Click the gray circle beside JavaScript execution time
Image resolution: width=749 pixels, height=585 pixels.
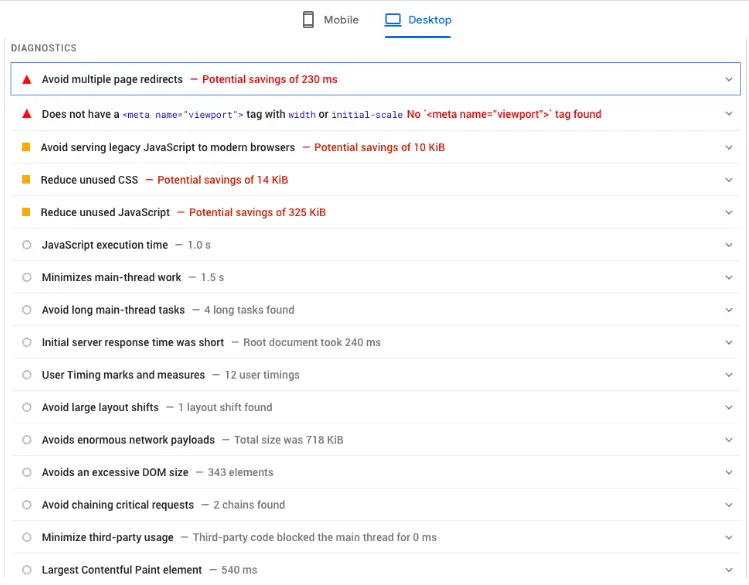pos(27,245)
